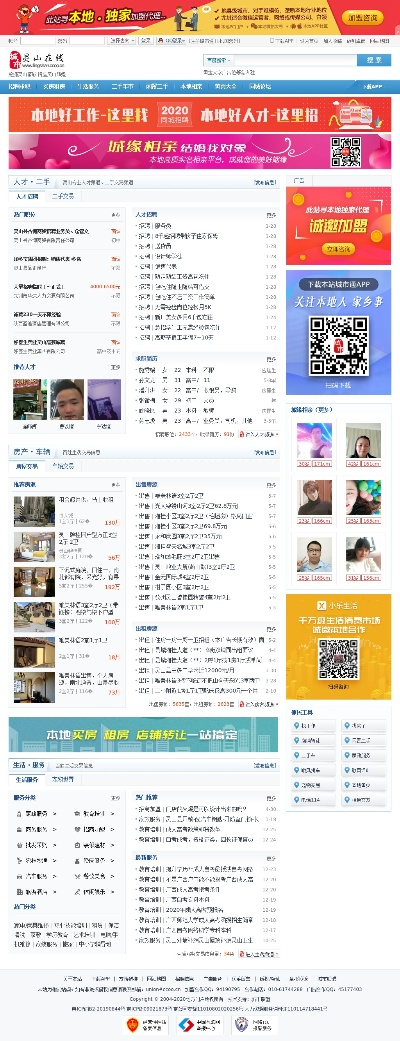Click the QQ login icon in top bar
Viewport: 400px width, 1041px height.
click(161, 40)
